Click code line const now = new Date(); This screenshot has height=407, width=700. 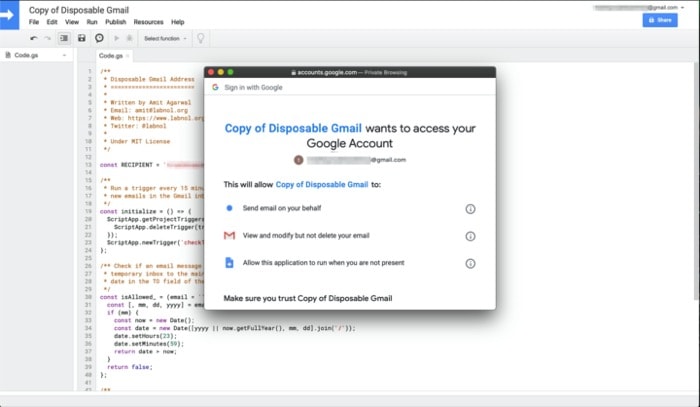(x=154, y=320)
